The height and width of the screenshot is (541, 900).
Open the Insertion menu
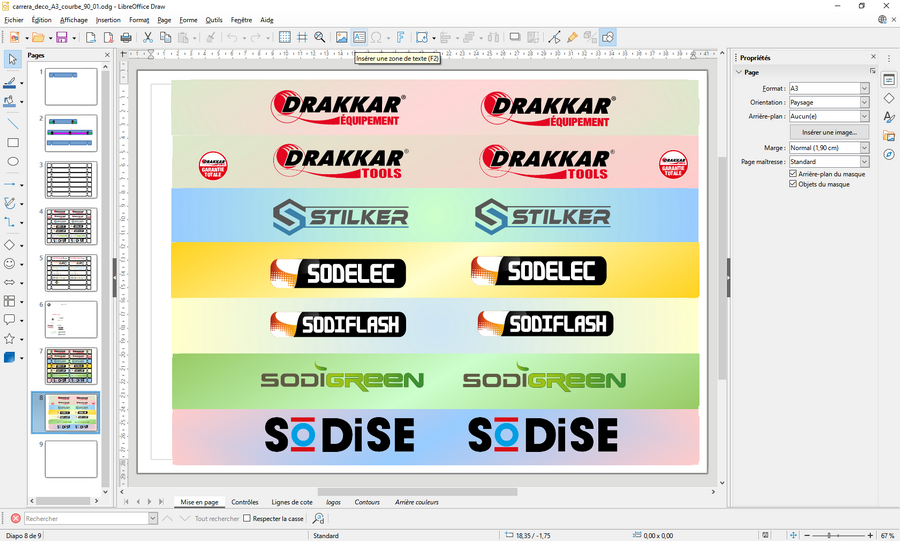[x=108, y=20]
